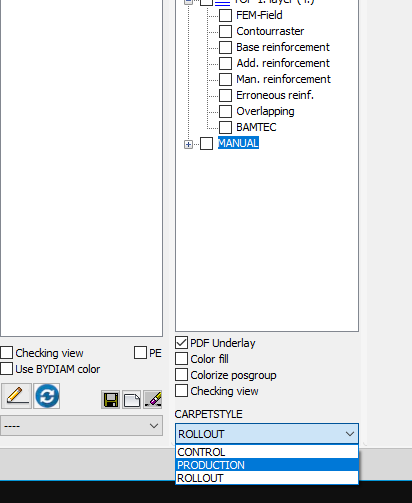Click the pencil edit icon

[x=16, y=396]
